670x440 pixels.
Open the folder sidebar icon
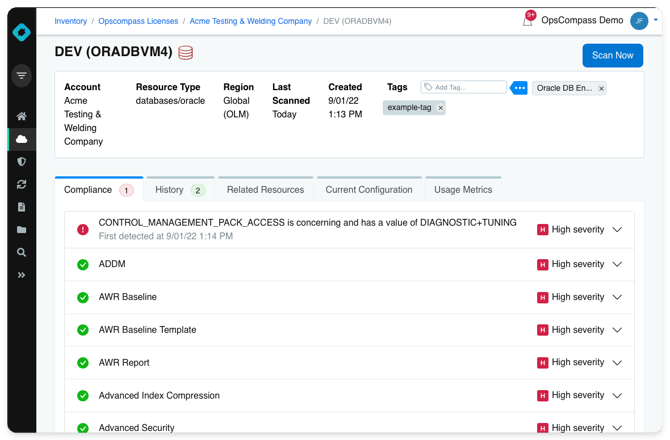pyautogui.click(x=21, y=230)
